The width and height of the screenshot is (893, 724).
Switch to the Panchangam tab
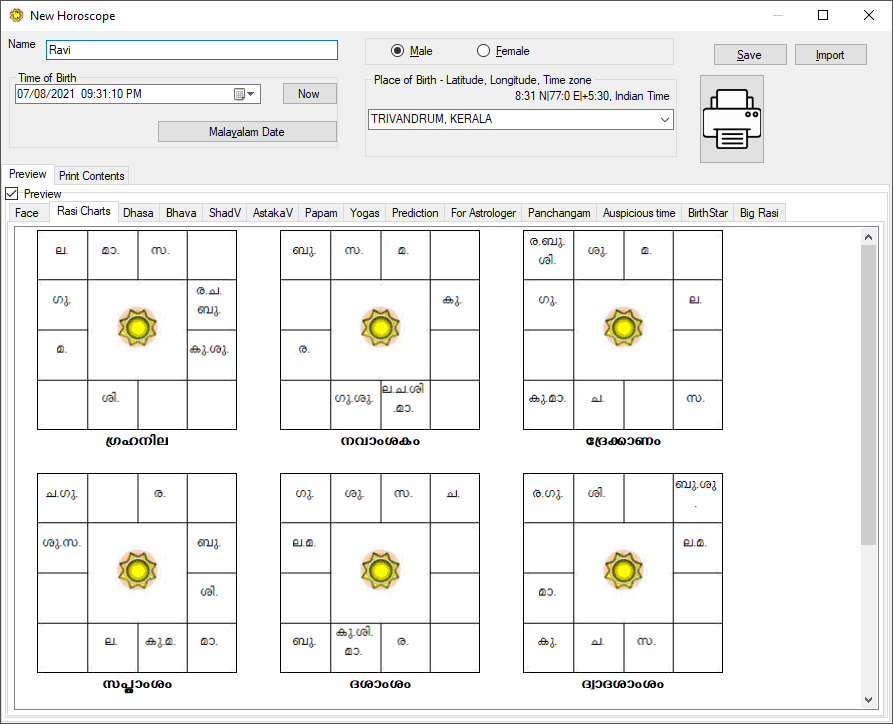559,213
